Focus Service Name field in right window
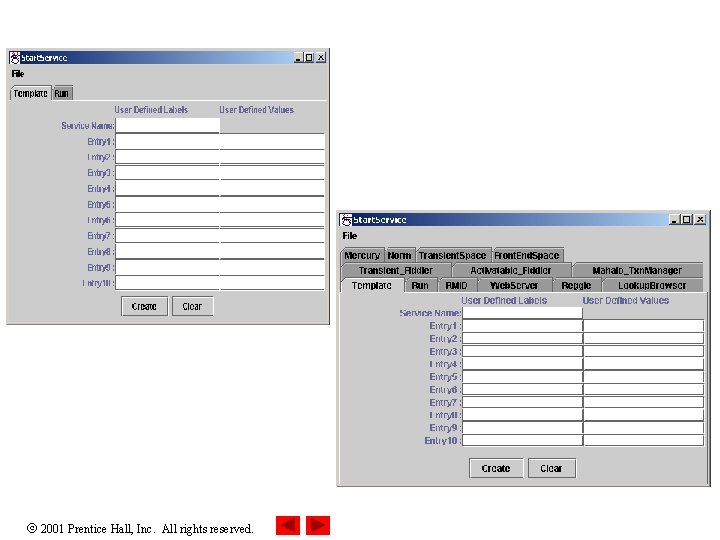Image resolution: width=720 pixels, height=540 pixels. [x=523, y=313]
